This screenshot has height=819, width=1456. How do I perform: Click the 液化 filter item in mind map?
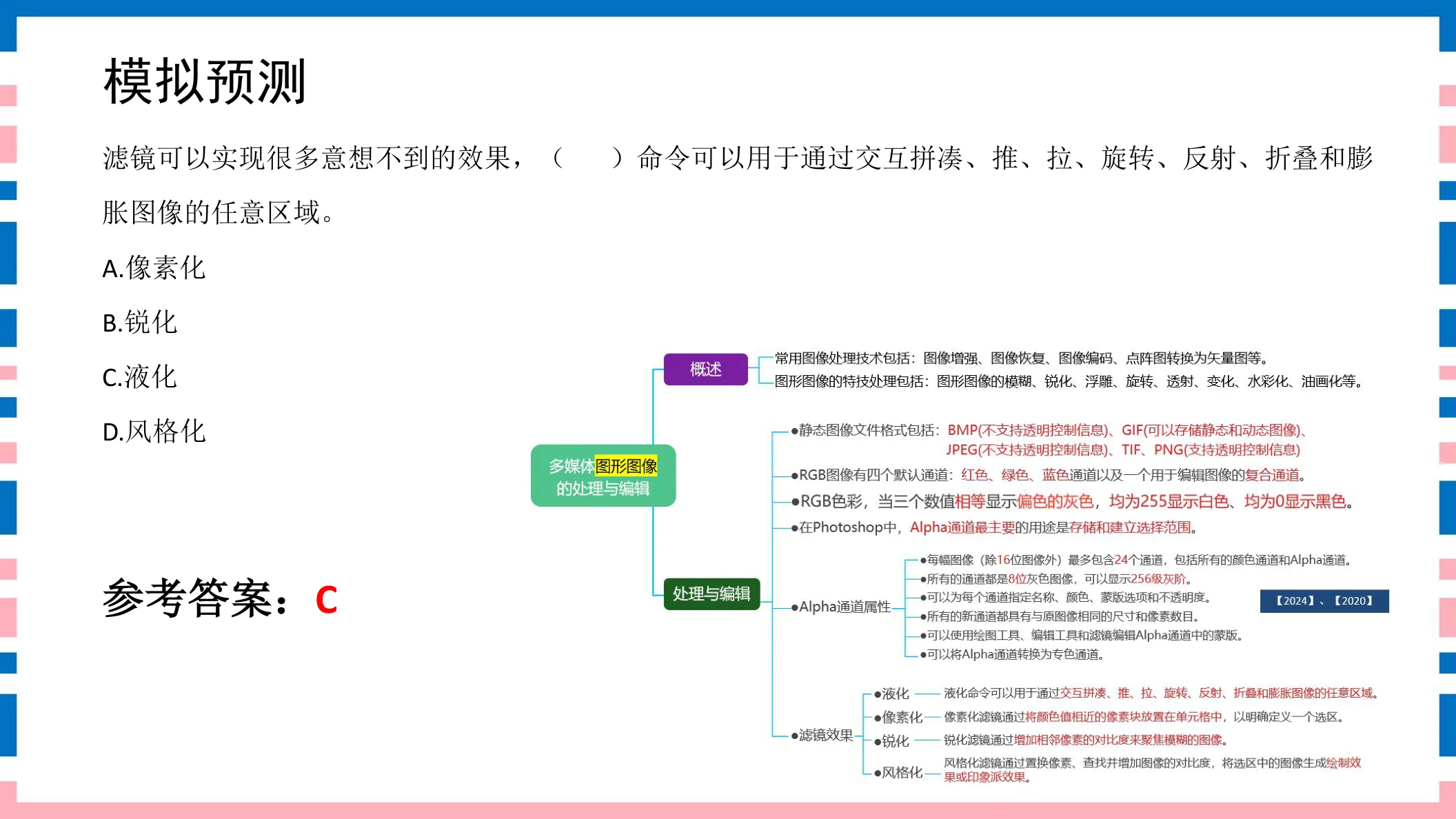(x=892, y=694)
